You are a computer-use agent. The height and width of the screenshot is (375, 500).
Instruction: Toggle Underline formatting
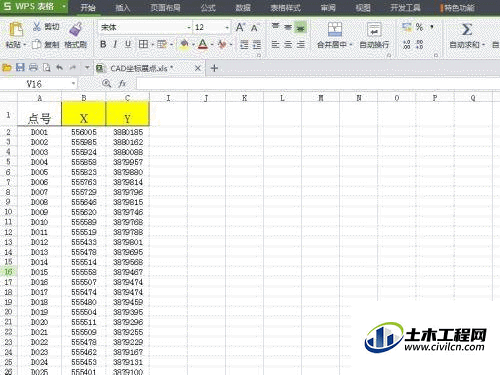[x=128, y=44]
